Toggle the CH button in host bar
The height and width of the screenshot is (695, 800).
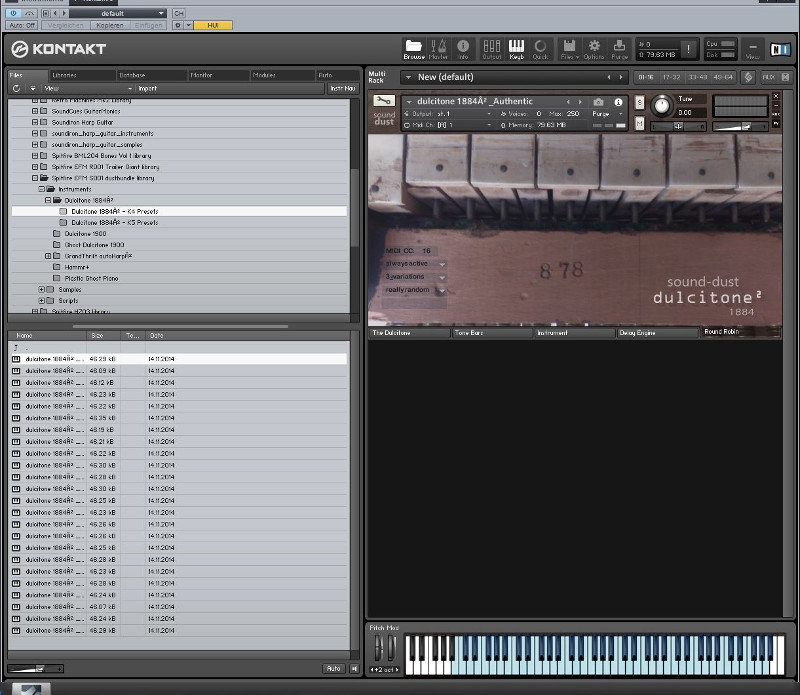click(179, 13)
